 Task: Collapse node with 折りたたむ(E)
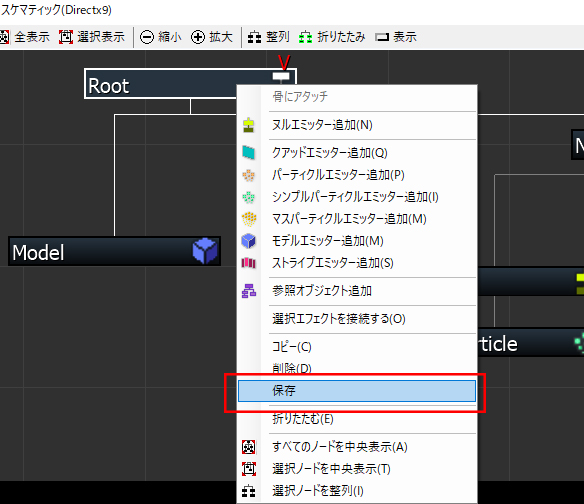[357, 419]
